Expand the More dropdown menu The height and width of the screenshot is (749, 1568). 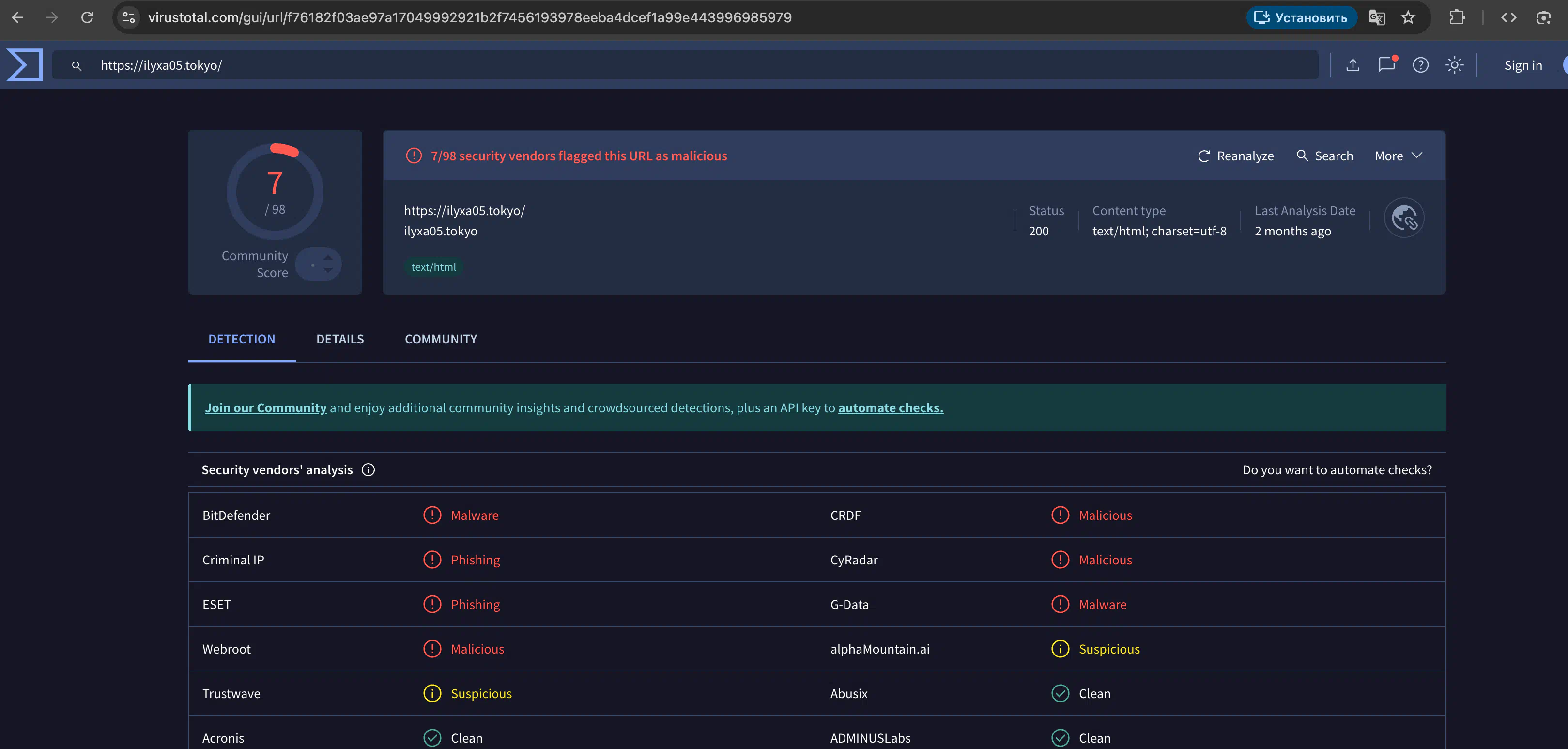1398,156
